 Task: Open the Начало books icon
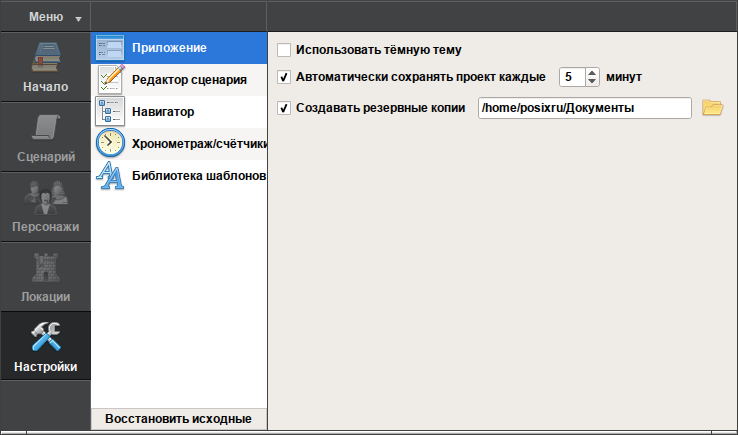(46, 57)
